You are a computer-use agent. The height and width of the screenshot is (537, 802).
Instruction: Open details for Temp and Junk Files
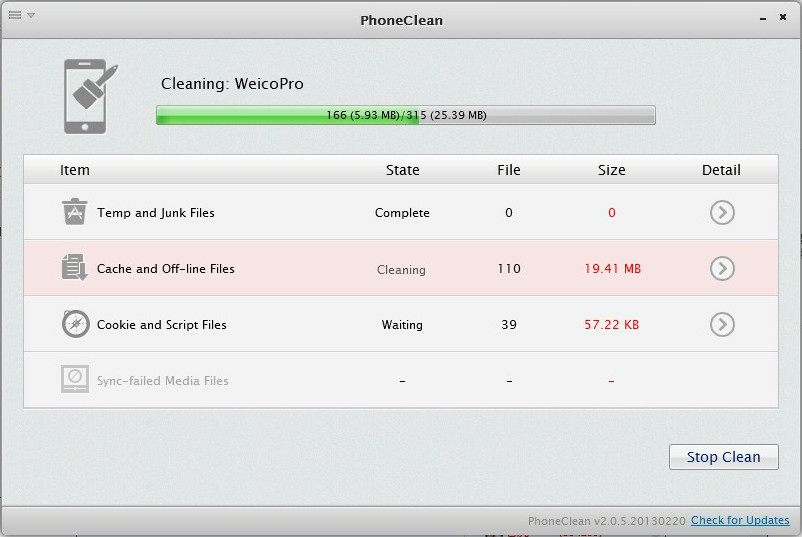(x=721, y=212)
